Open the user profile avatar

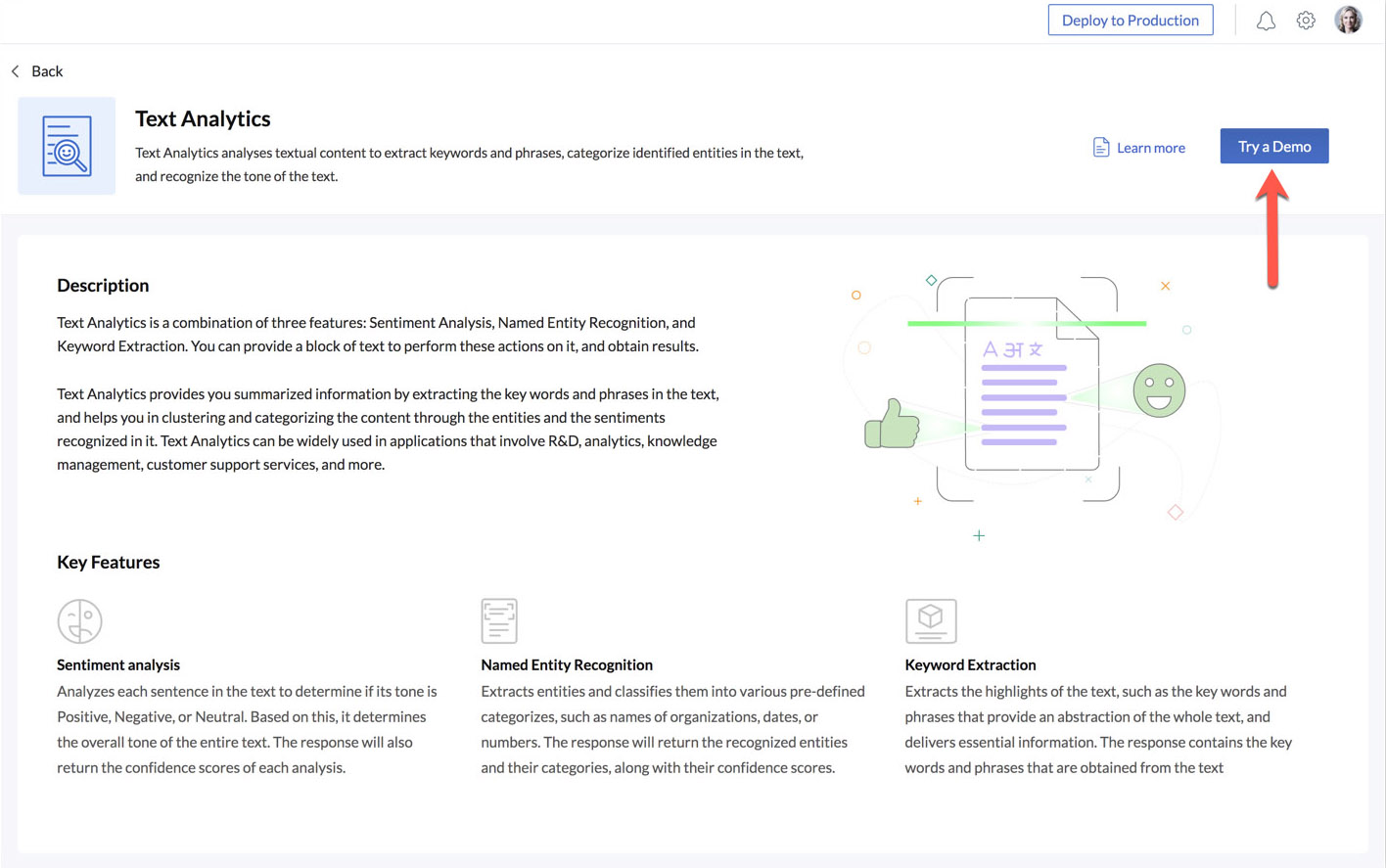[1348, 20]
